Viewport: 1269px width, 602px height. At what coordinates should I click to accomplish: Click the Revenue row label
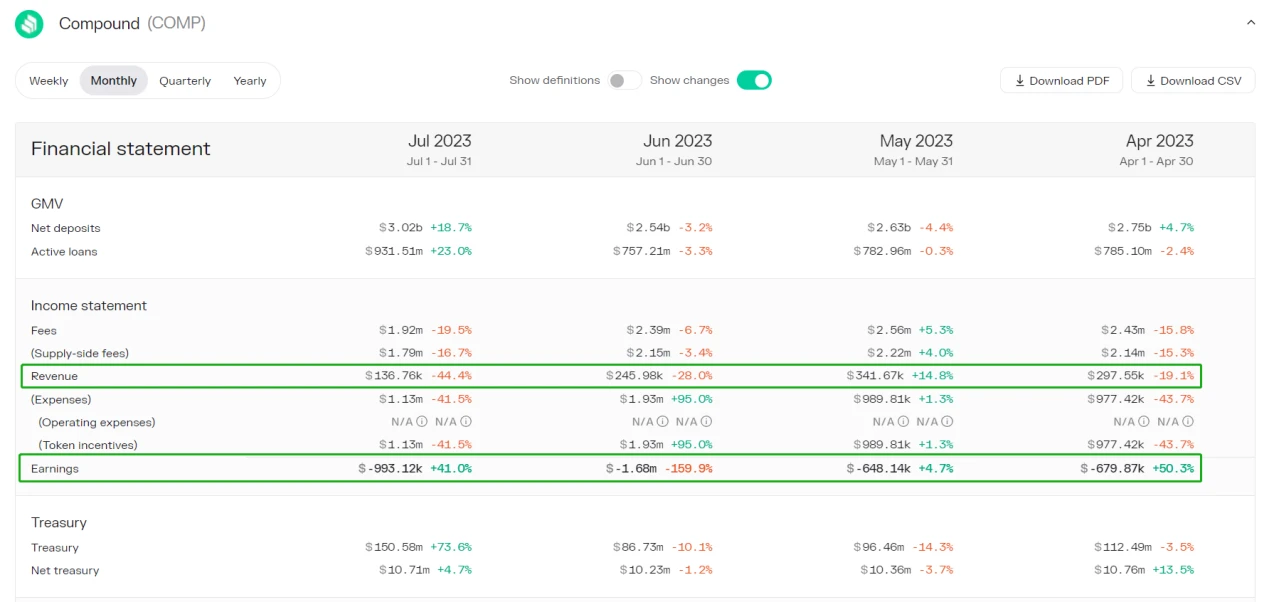pyautogui.click(x=54, y=376)
